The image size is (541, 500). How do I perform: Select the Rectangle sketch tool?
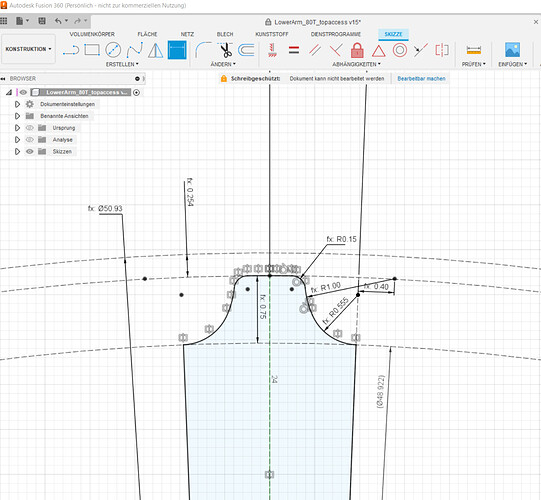tap(92, 50)
